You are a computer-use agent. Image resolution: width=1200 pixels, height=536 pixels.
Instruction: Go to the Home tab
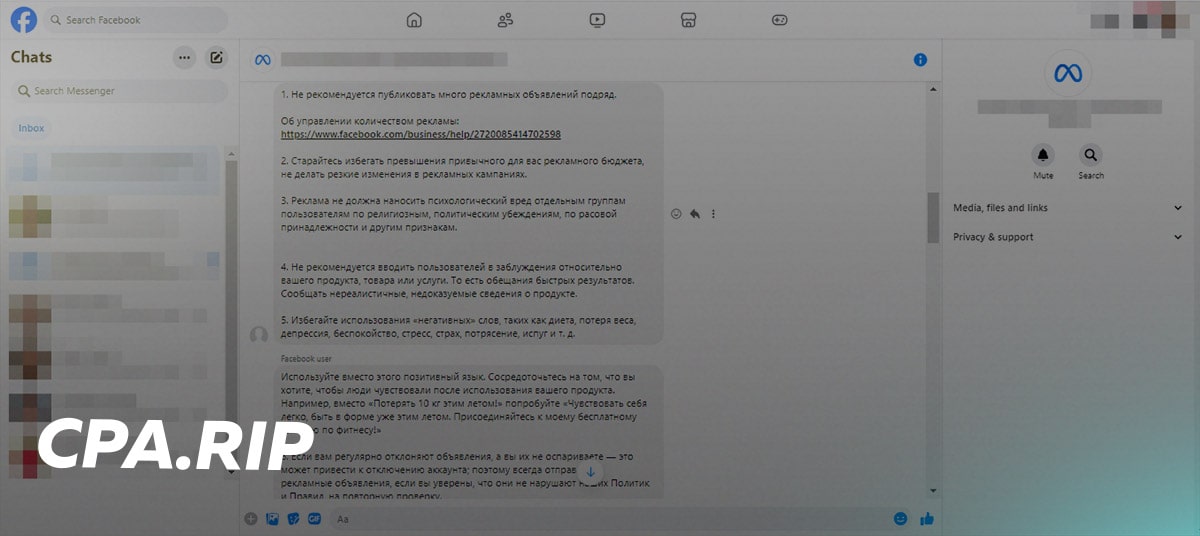[414, 20]
